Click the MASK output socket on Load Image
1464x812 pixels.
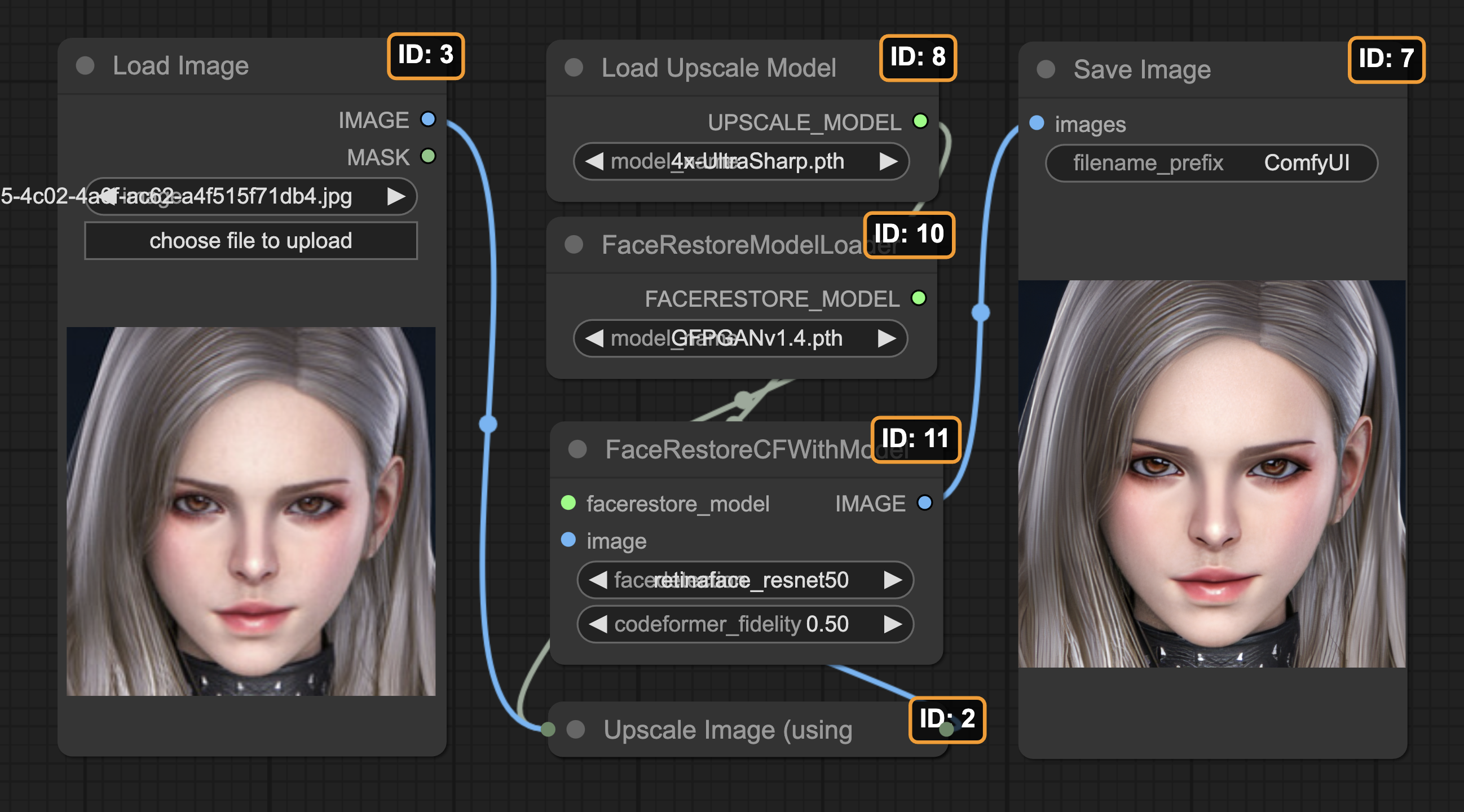428,156
